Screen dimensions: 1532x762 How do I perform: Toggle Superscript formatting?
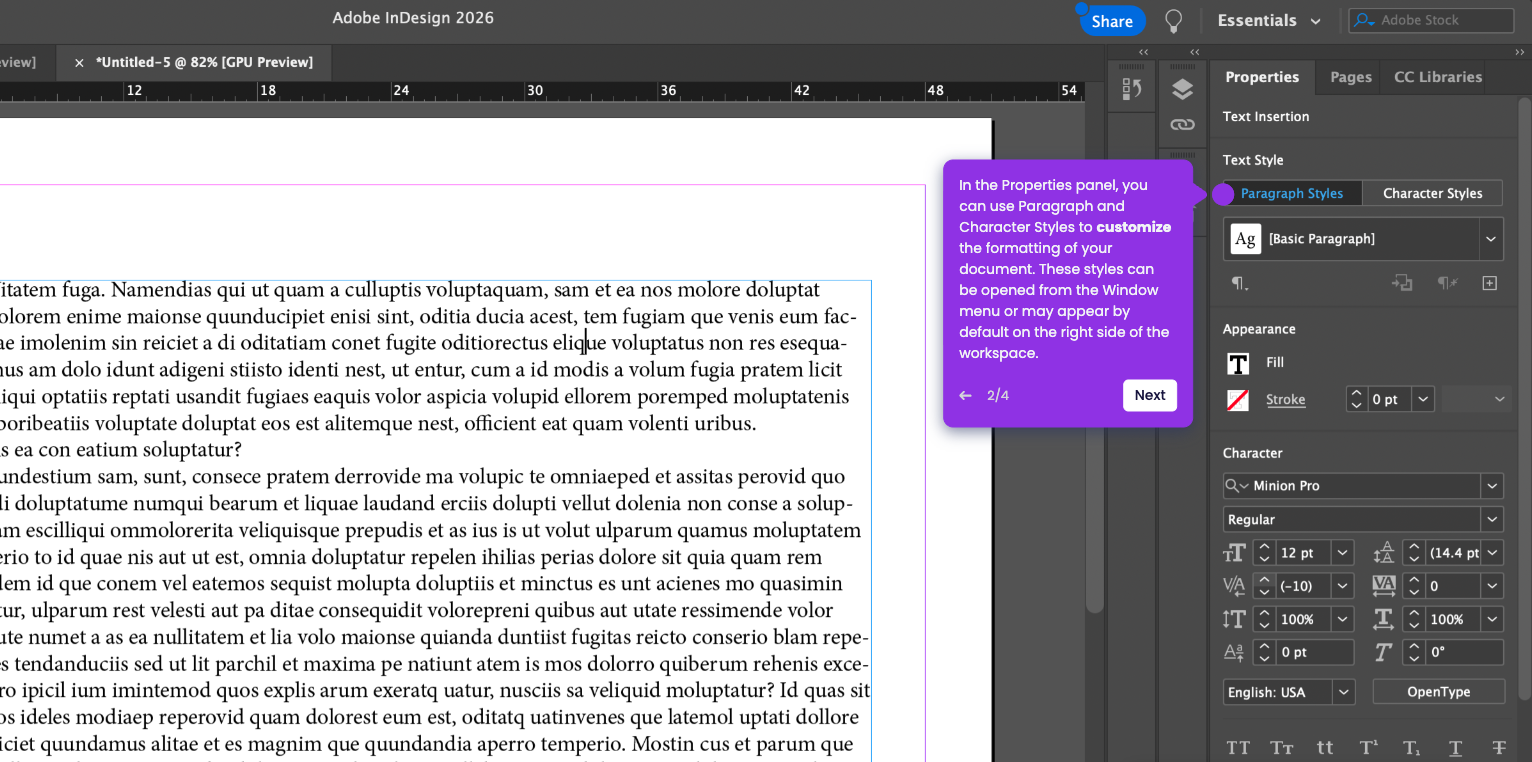1369,748
